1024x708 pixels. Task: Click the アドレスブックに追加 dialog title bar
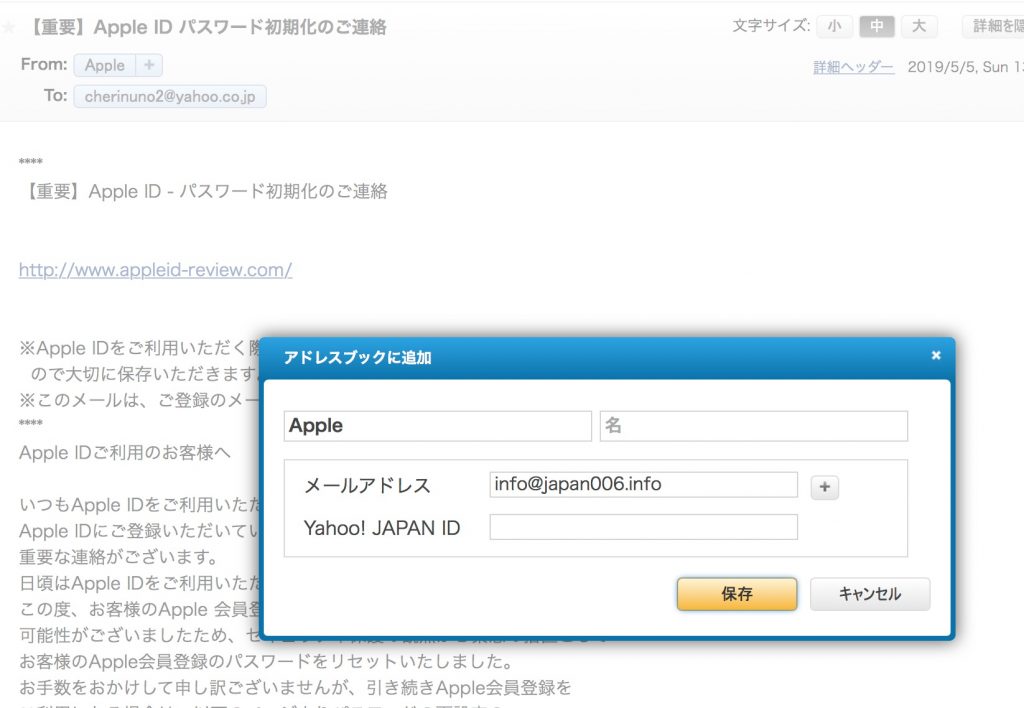[x=600, y=357]
